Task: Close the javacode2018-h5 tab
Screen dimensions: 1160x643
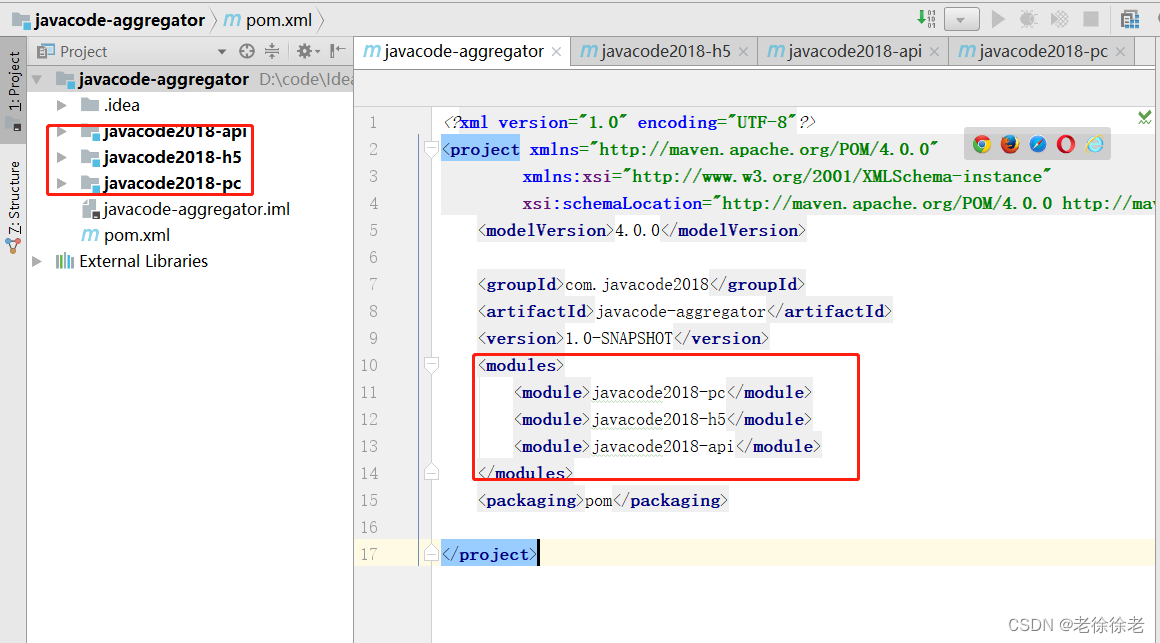Action: coord(743,52)
